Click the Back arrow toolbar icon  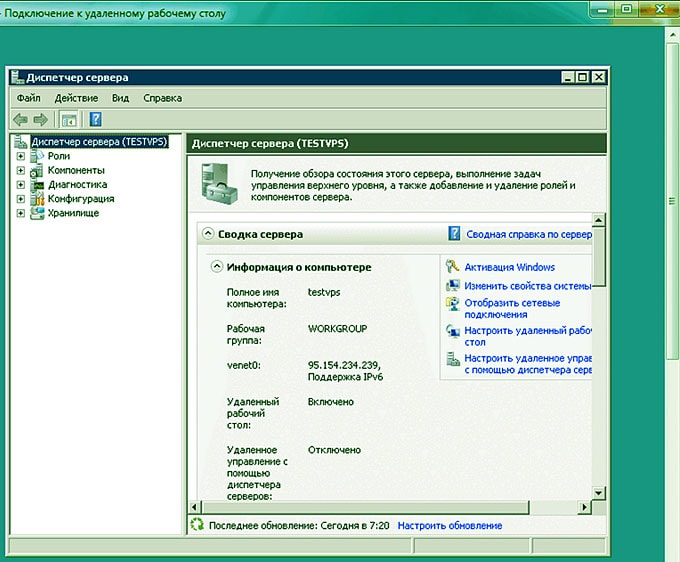coord(20,120)
